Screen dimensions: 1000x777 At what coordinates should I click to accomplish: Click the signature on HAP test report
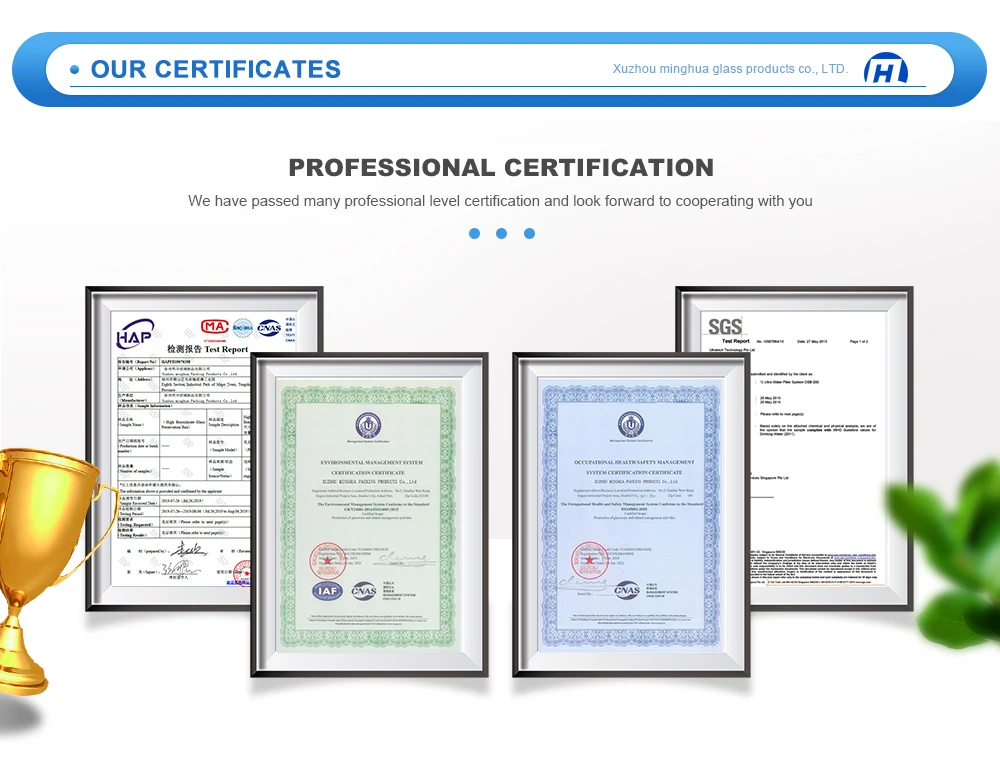click(x=188, y=550)
